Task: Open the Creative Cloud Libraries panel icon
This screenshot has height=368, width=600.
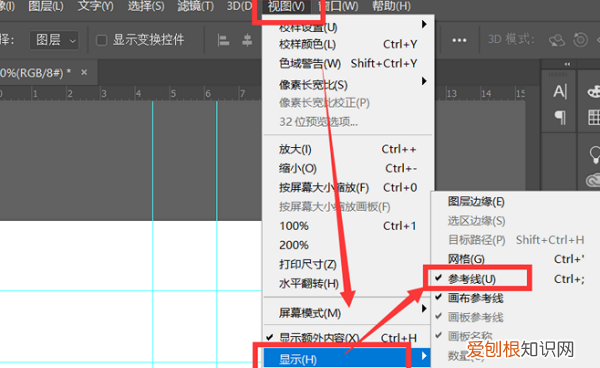Action: [x=593, y=181]
